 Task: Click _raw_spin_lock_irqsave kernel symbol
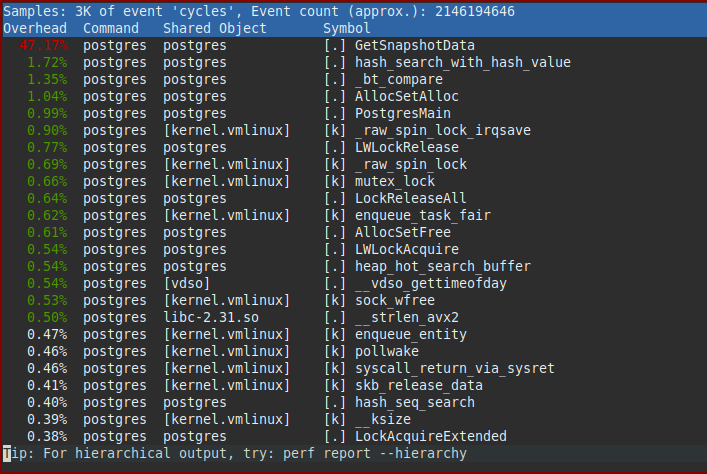[x=443, y=130]
